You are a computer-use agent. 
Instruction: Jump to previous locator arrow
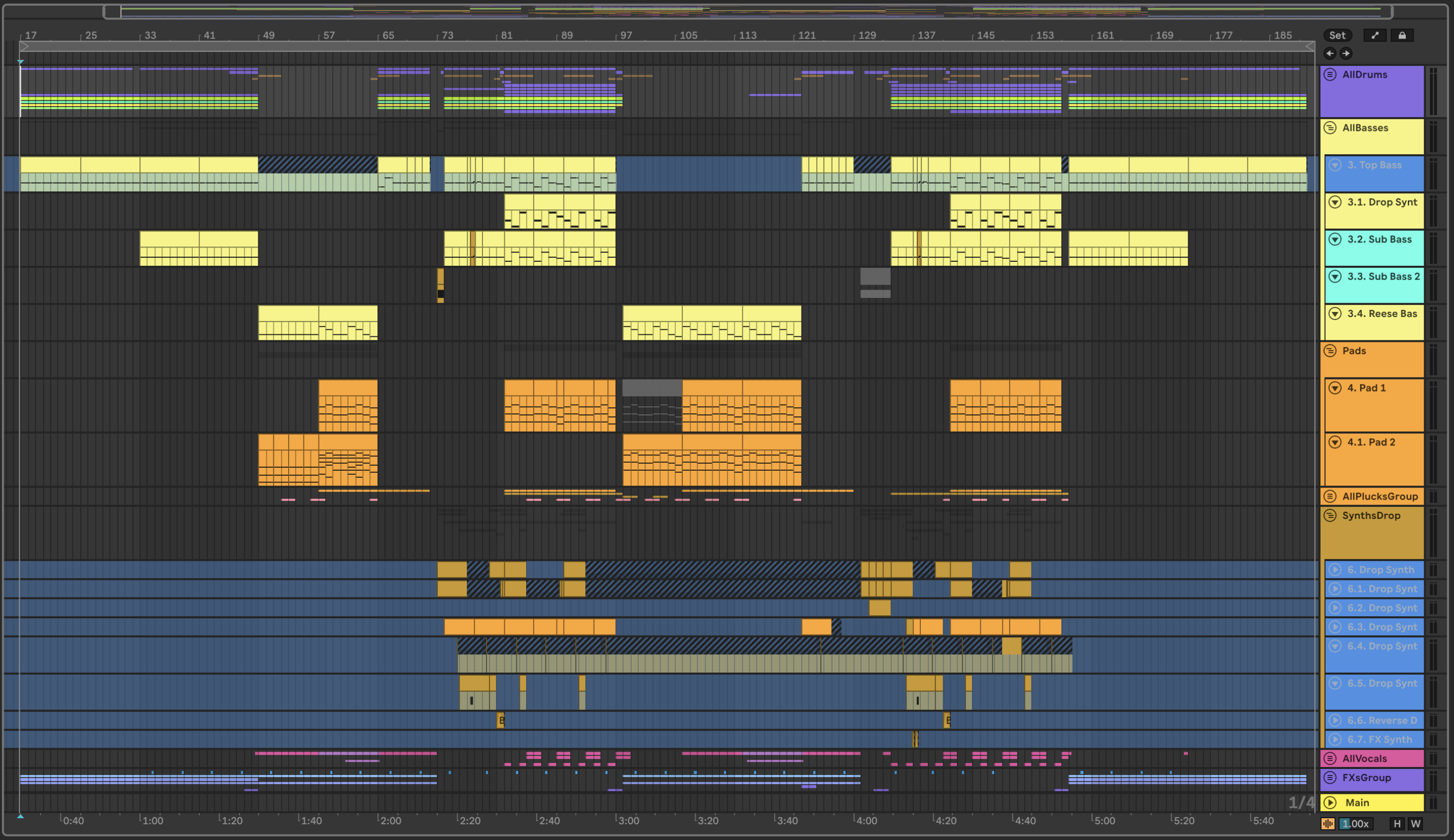[1330, 53]
